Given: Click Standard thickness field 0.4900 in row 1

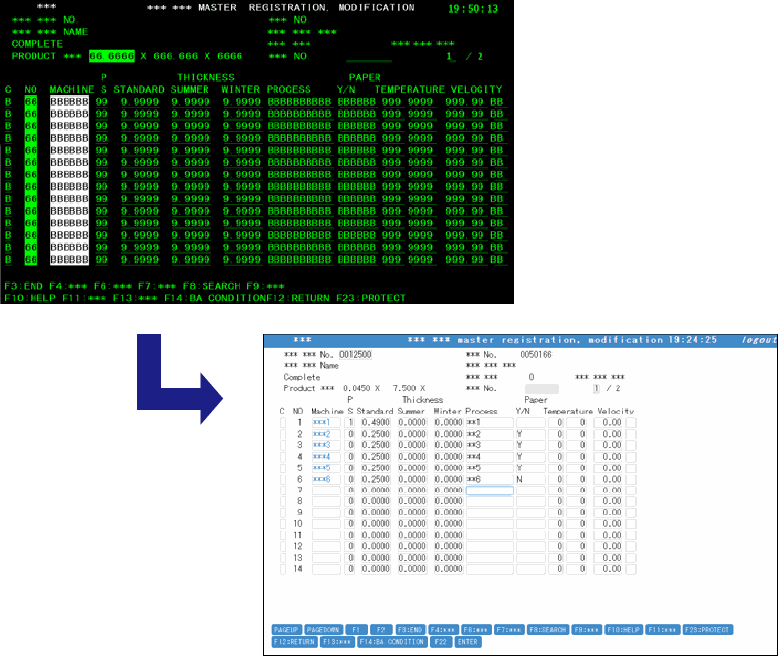Looking at the screenshot, I should [x=376, y=422].
